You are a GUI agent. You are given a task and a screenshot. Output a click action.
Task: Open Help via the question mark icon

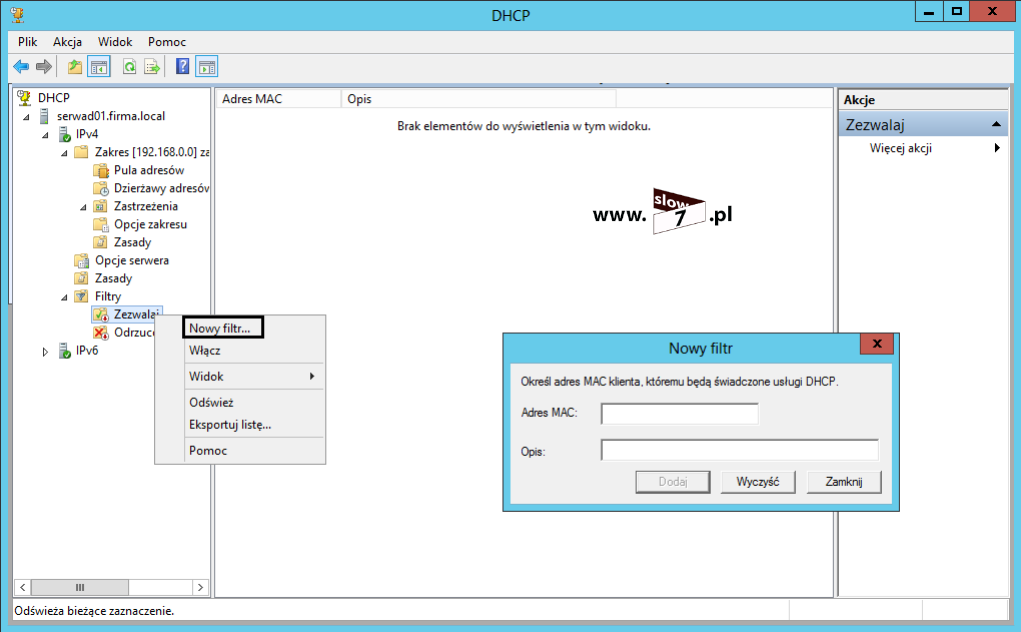click(x=183, y=67)
